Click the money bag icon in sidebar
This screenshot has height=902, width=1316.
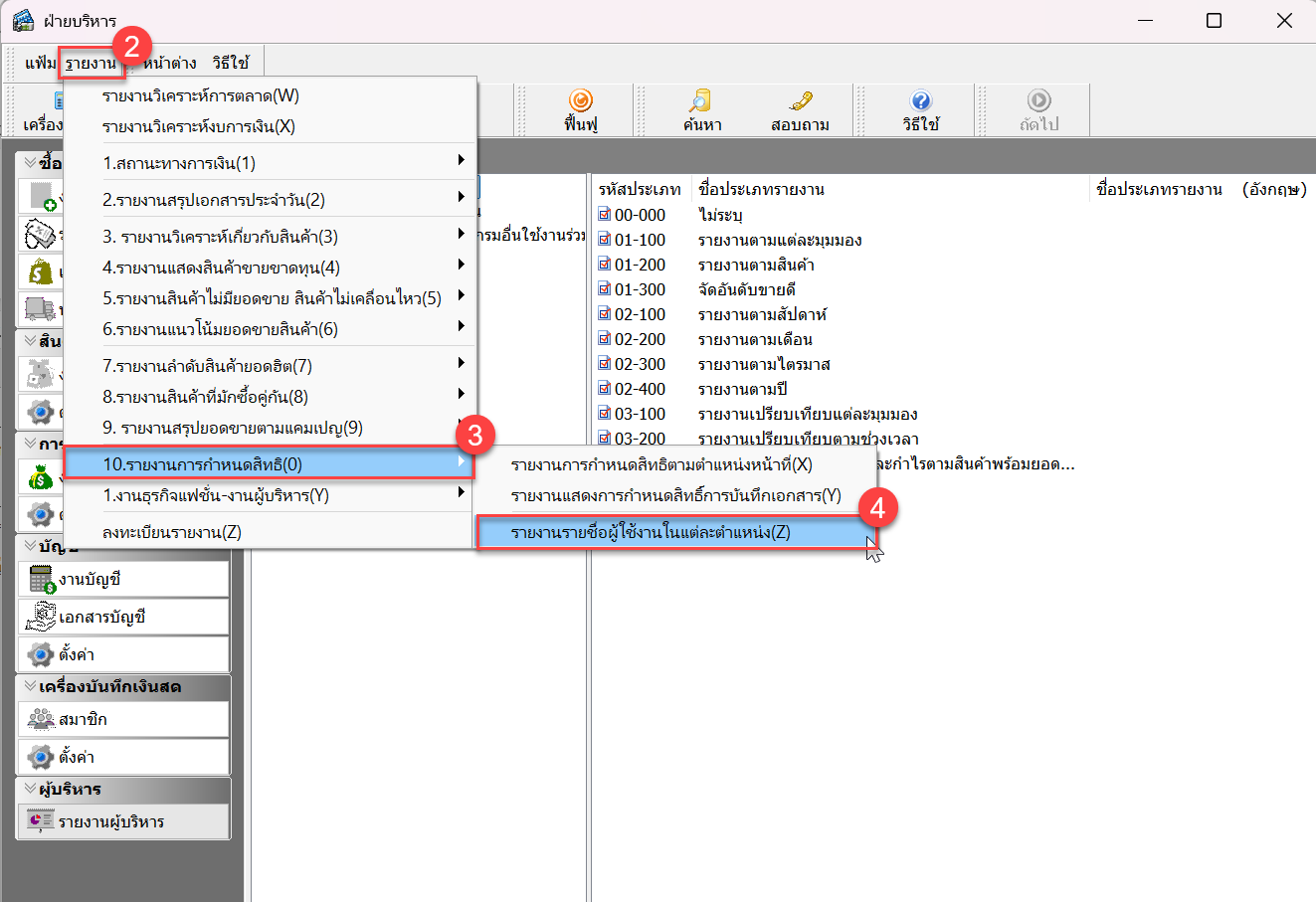[41, 477]
